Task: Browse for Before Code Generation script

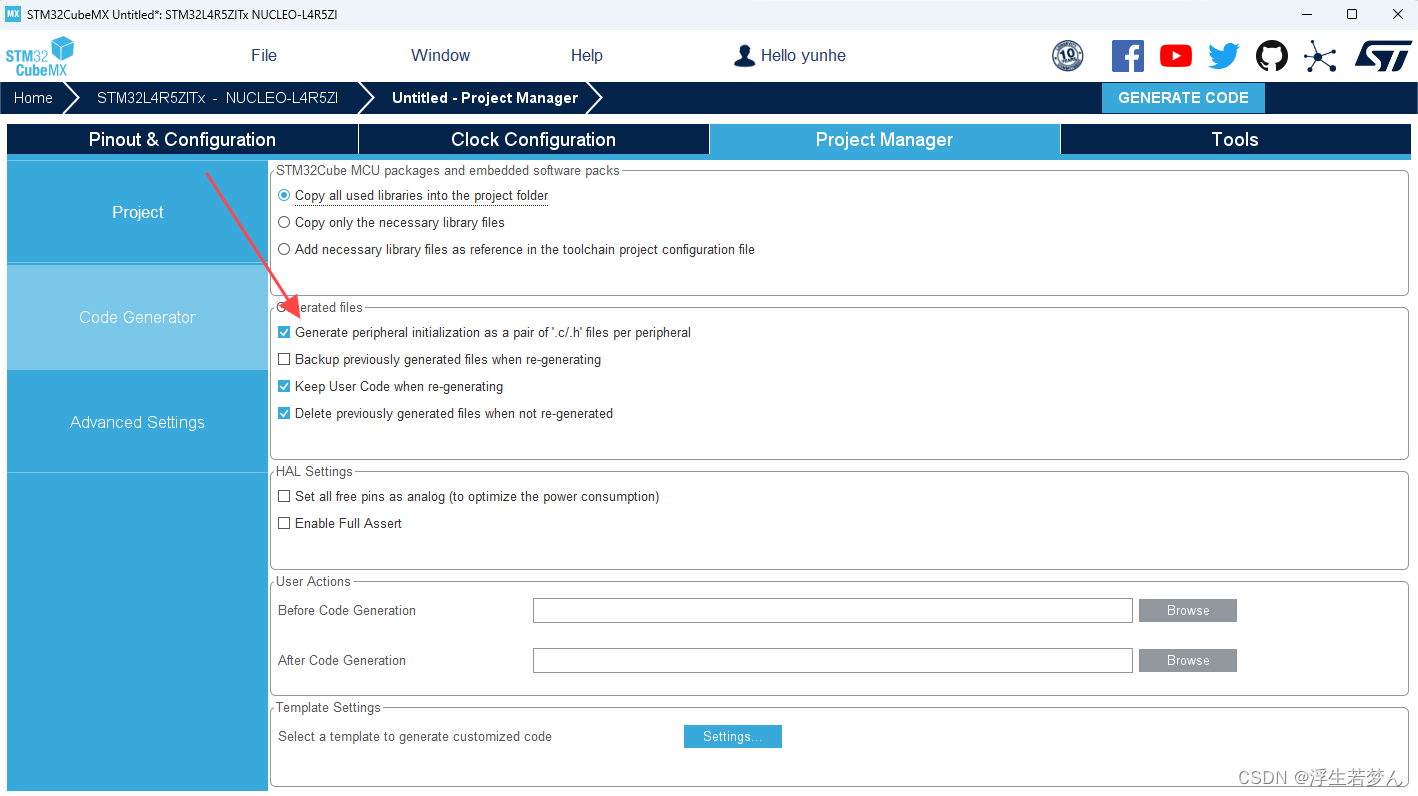Action: pos(1188,611)
